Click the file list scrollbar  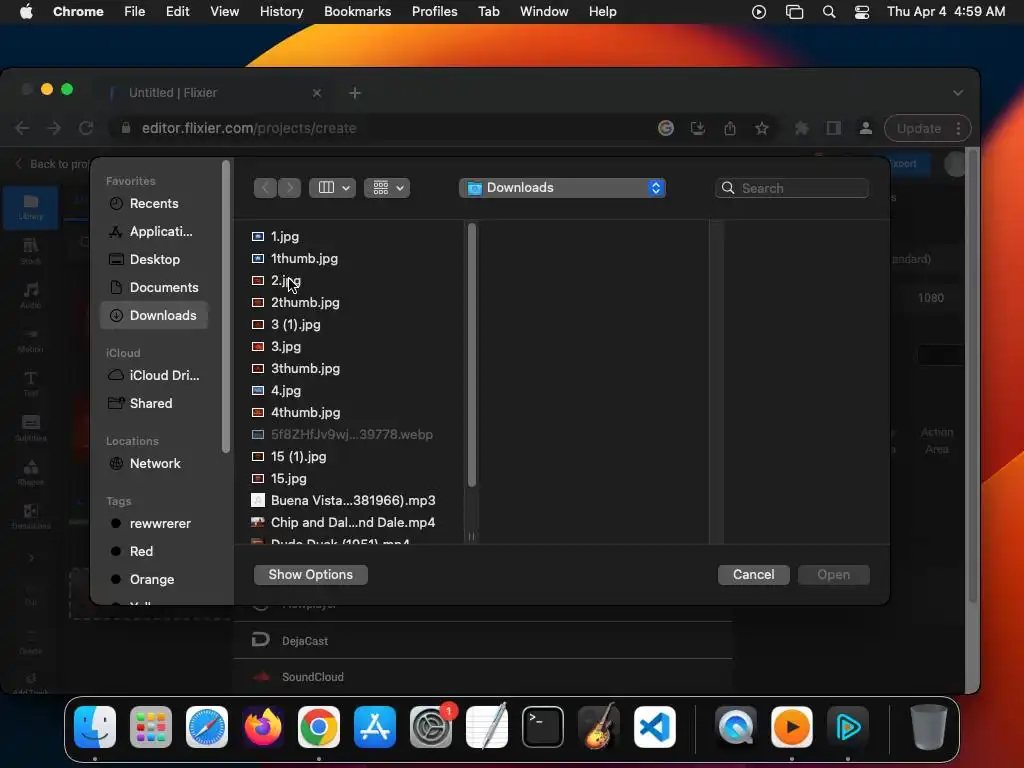pos(472,355)
